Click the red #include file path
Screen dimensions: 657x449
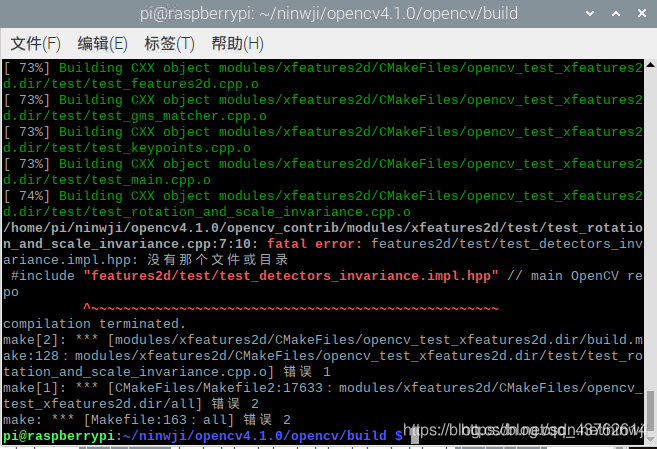pos(291,276)
